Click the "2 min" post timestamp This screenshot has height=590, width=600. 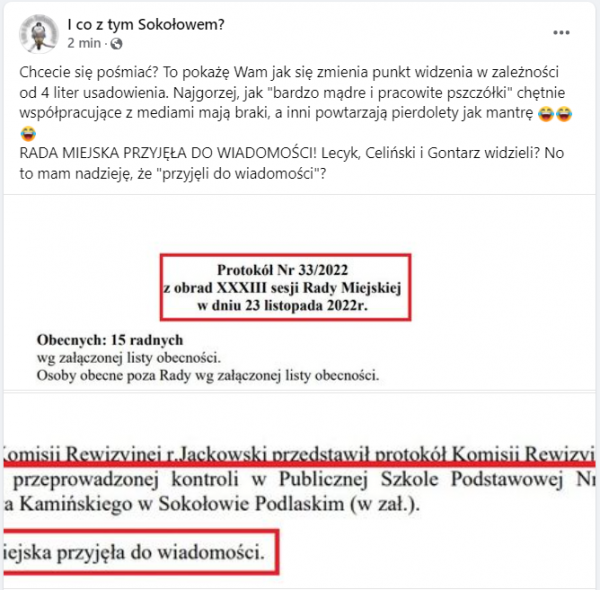[x=84, y=43]
